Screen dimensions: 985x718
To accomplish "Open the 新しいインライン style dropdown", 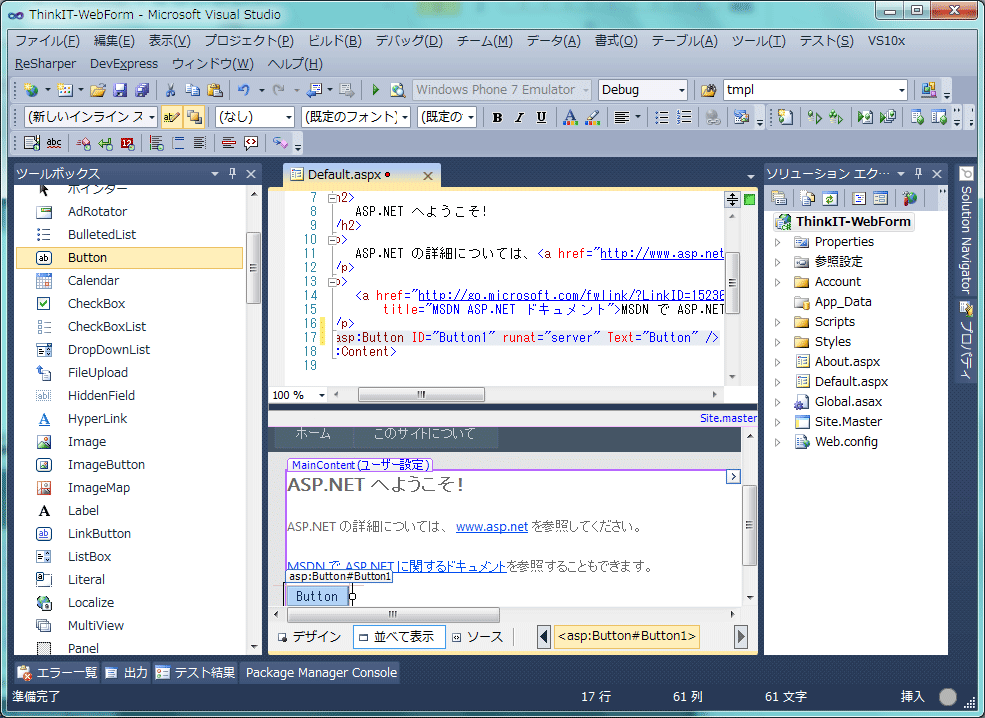I will 152,117.
